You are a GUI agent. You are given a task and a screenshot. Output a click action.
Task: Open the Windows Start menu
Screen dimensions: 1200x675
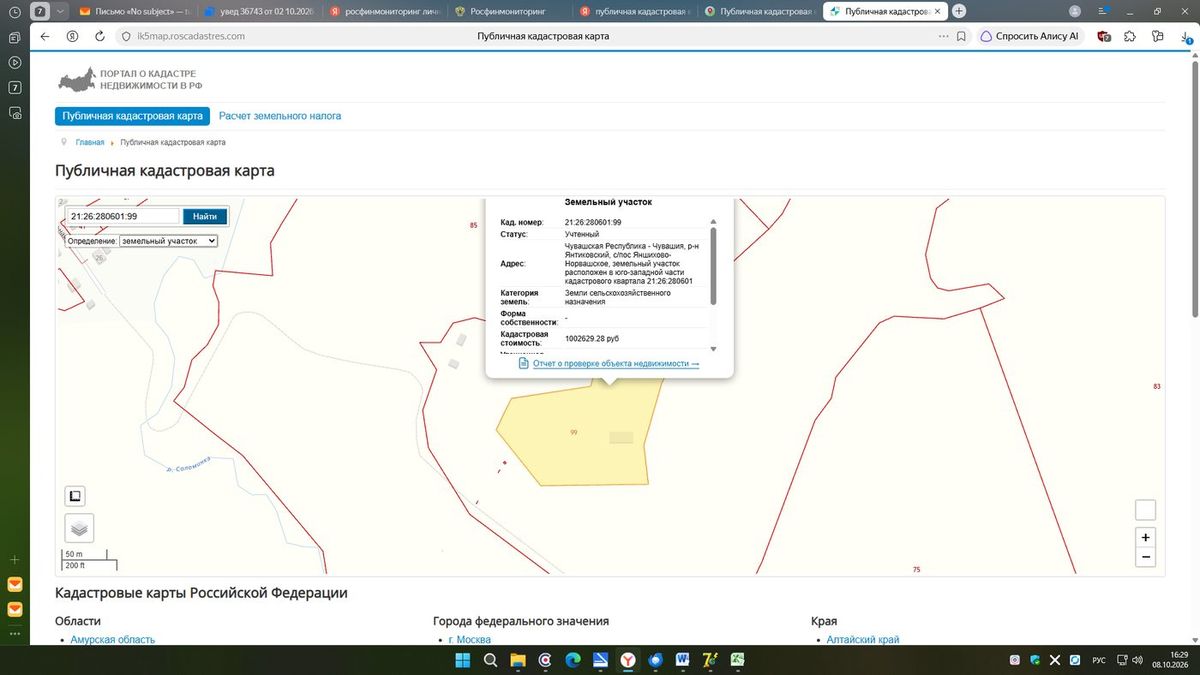464,660
